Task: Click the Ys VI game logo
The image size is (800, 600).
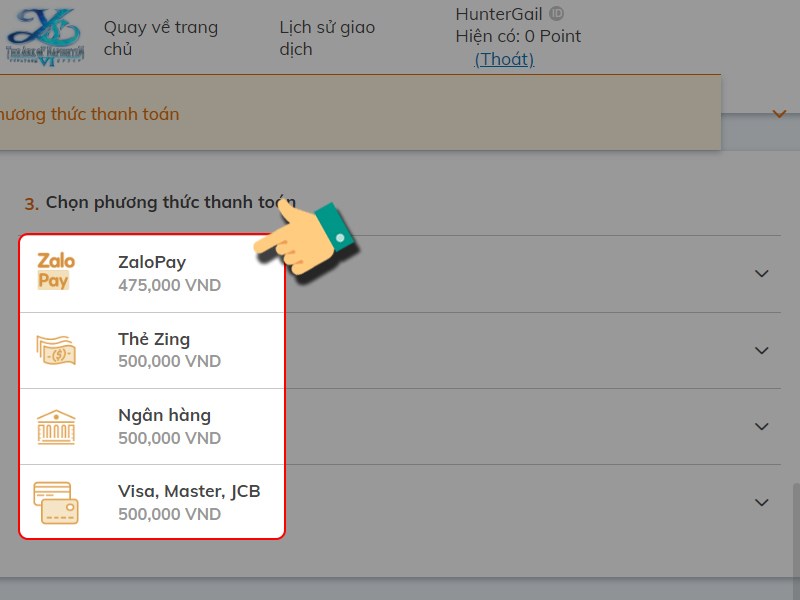Action: click(x=45, y=36)
